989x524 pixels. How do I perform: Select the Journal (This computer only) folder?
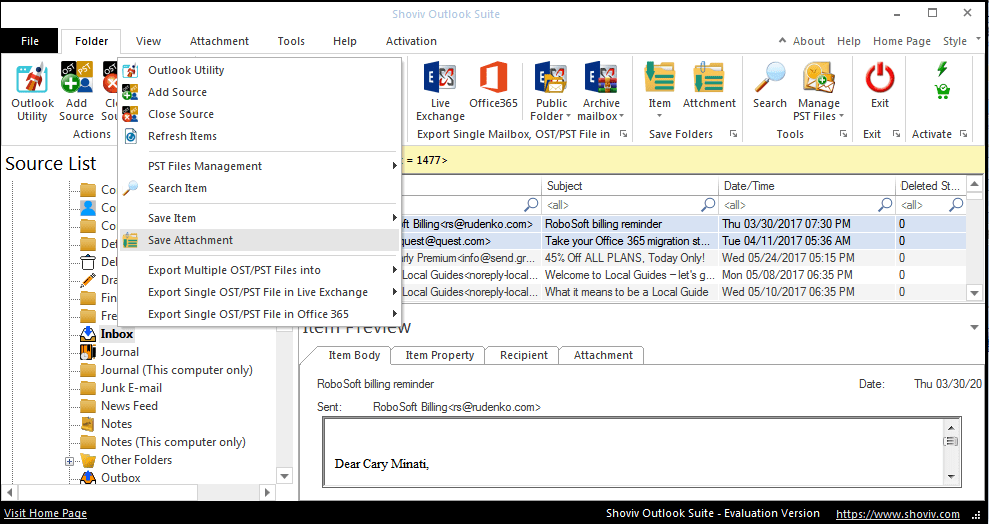tap(177, 370)
